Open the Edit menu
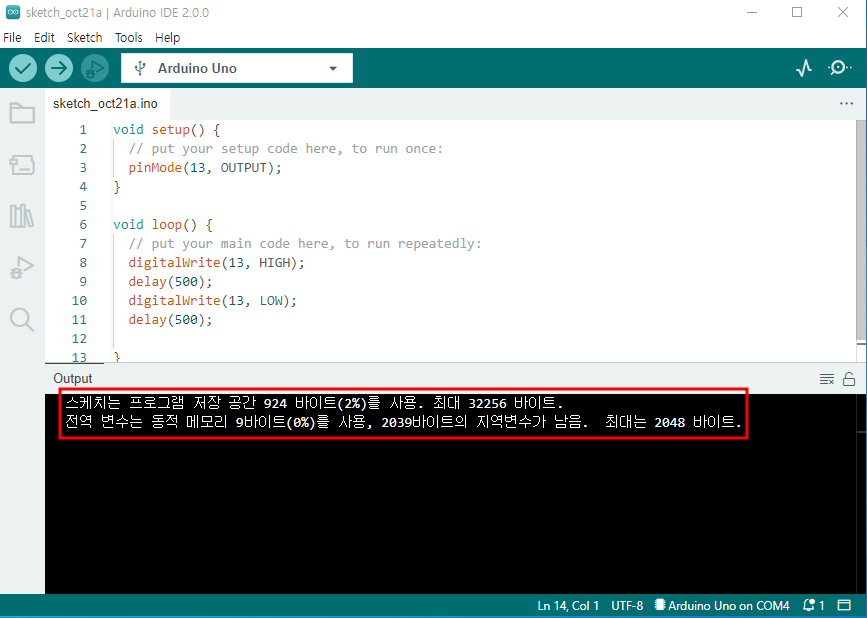The image size is (867, 618). pos(44,38)
